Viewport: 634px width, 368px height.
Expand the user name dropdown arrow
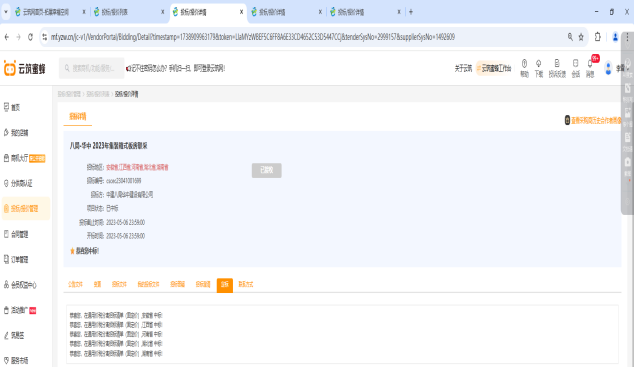point(628,68)
